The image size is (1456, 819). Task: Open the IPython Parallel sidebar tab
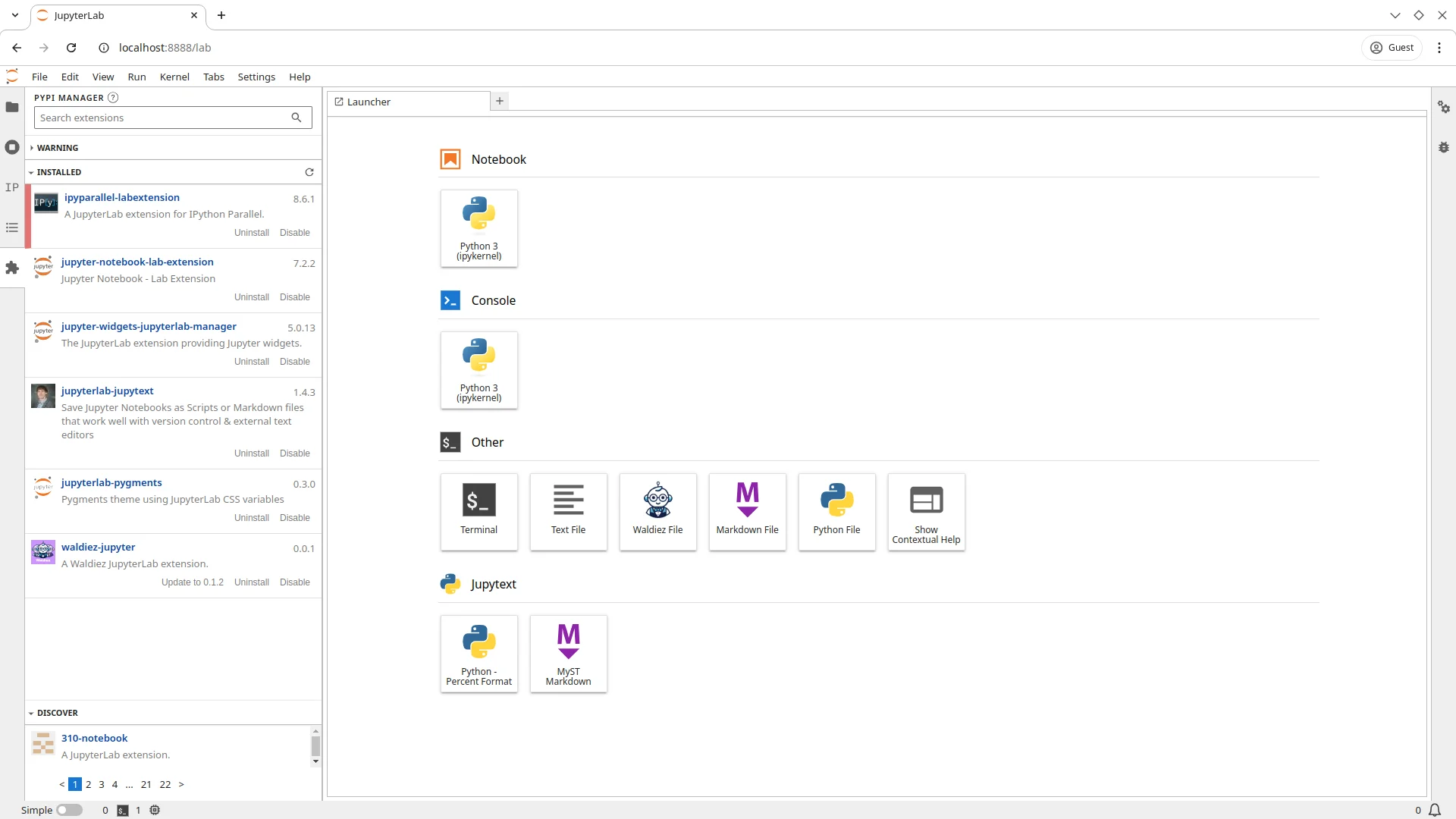click(x=12, y=187)
